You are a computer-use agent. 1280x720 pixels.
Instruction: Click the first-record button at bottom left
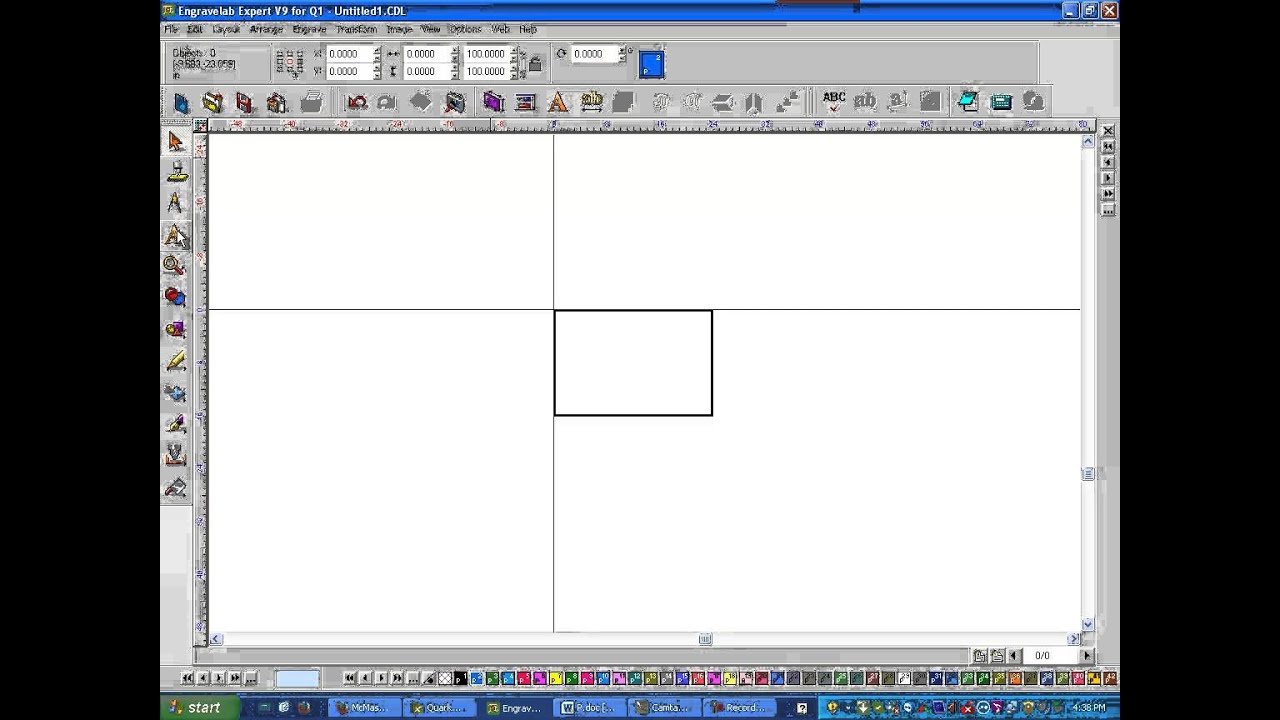[187, 678]
